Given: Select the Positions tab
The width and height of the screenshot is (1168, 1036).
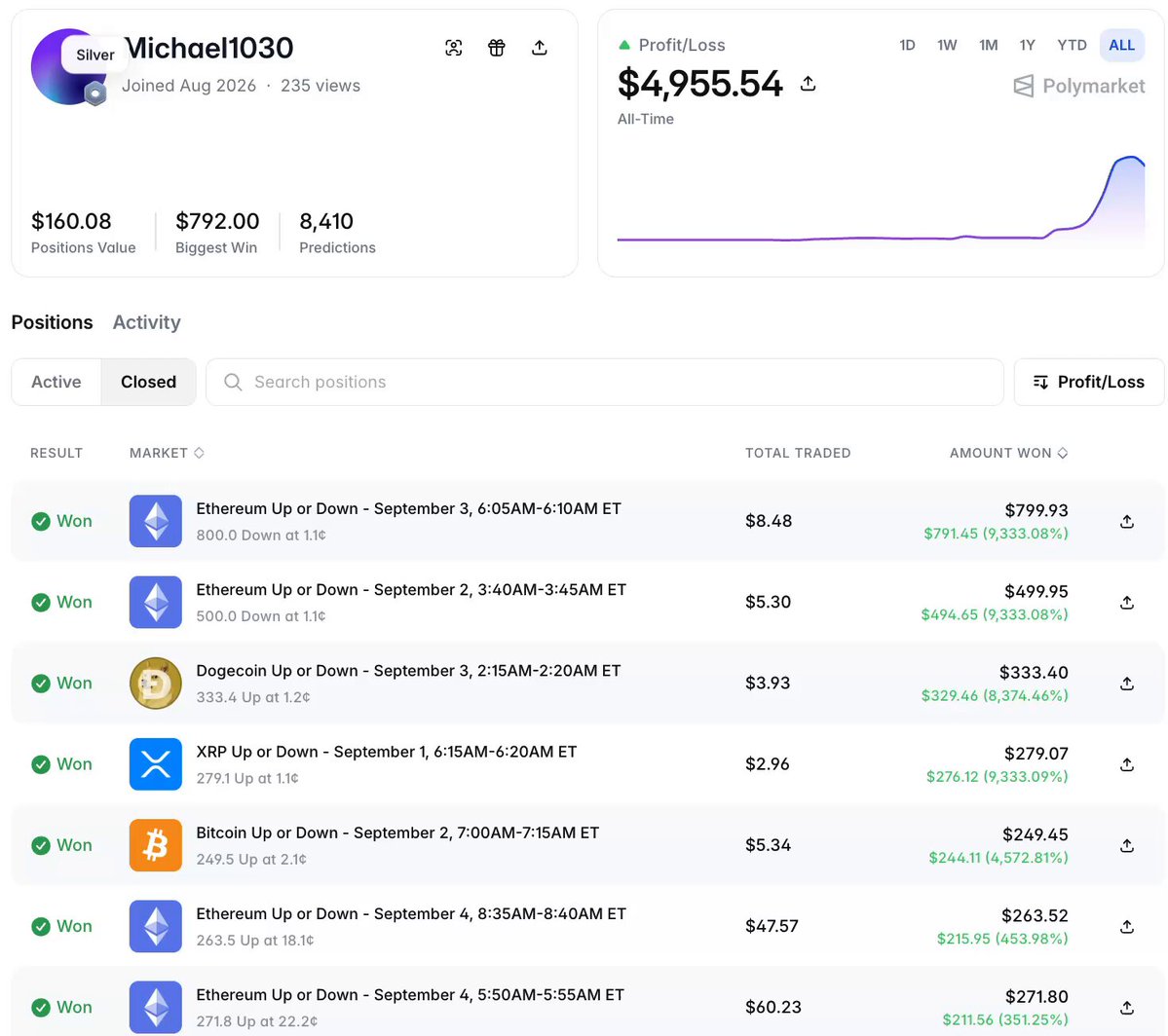Looking at the screenshot, I should click(x=53, y=322).
